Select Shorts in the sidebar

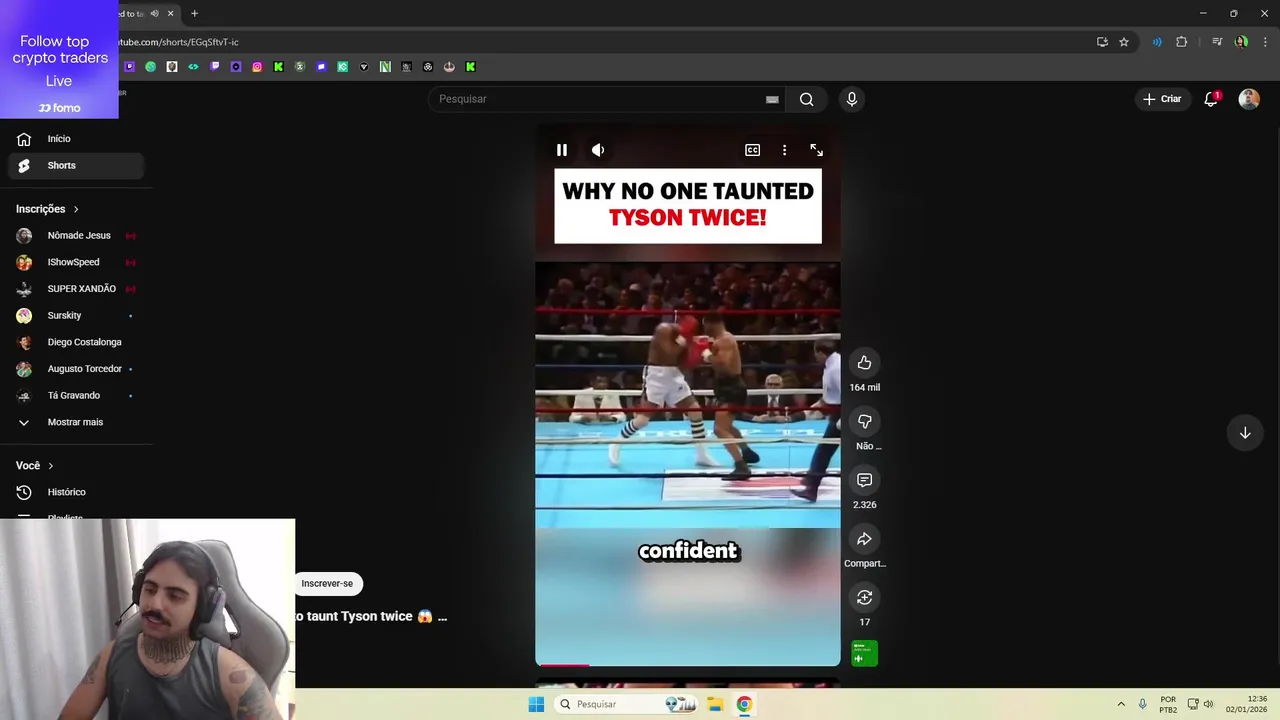[x=76, y=165]
